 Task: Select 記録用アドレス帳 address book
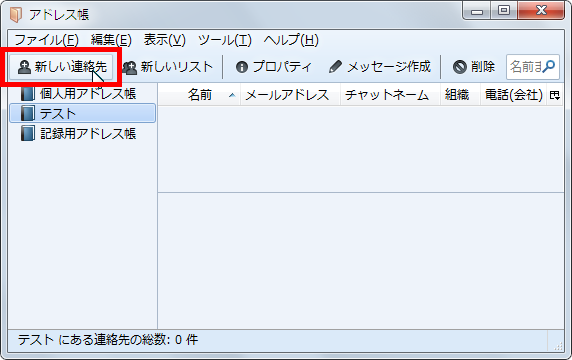point(83,133)
